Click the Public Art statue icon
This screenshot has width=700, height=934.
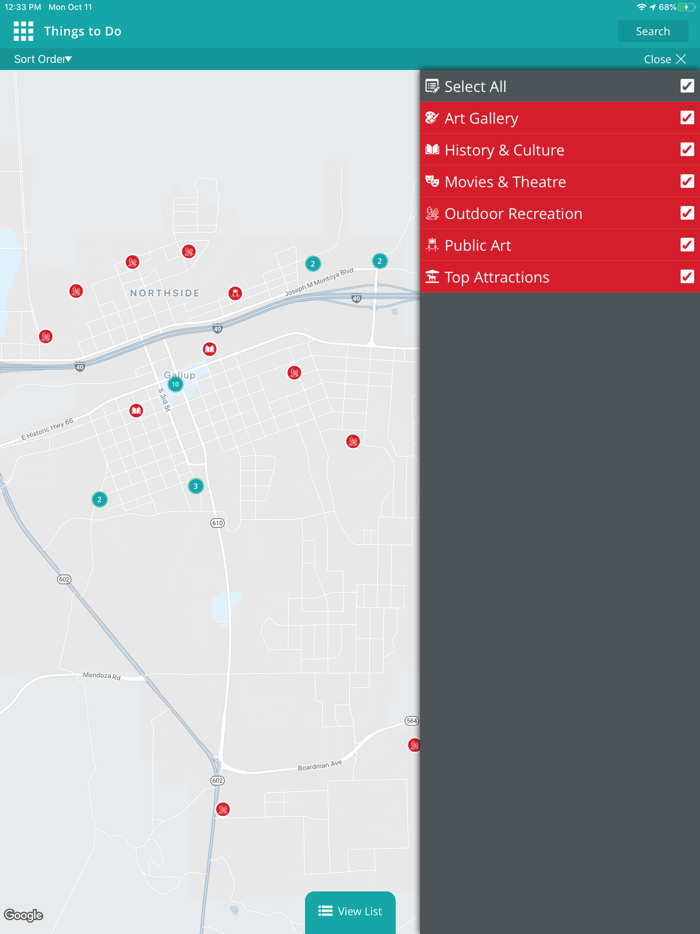tap(432, 245)
